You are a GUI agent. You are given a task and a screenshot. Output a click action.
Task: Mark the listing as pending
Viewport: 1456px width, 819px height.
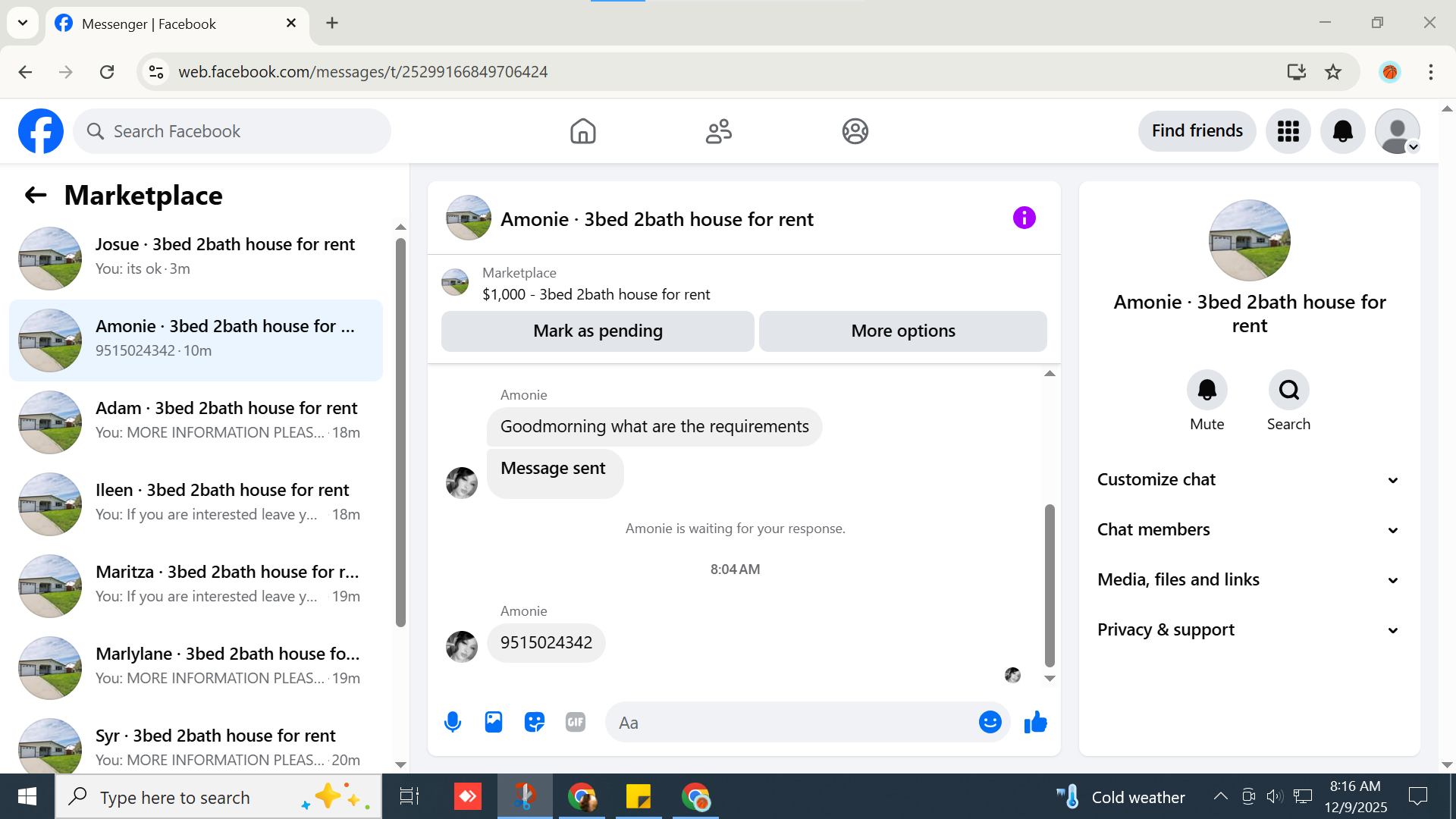coord(598,331)
